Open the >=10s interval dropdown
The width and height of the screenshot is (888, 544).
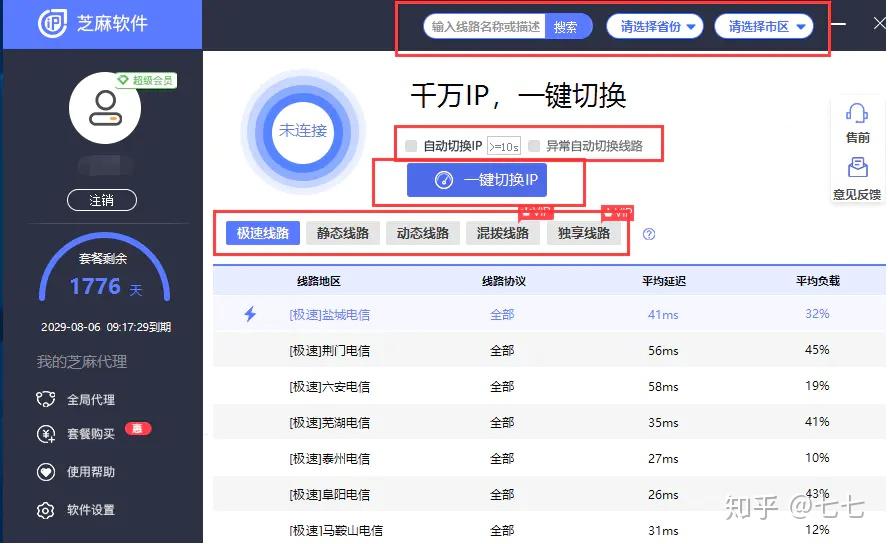click(503, 147)
